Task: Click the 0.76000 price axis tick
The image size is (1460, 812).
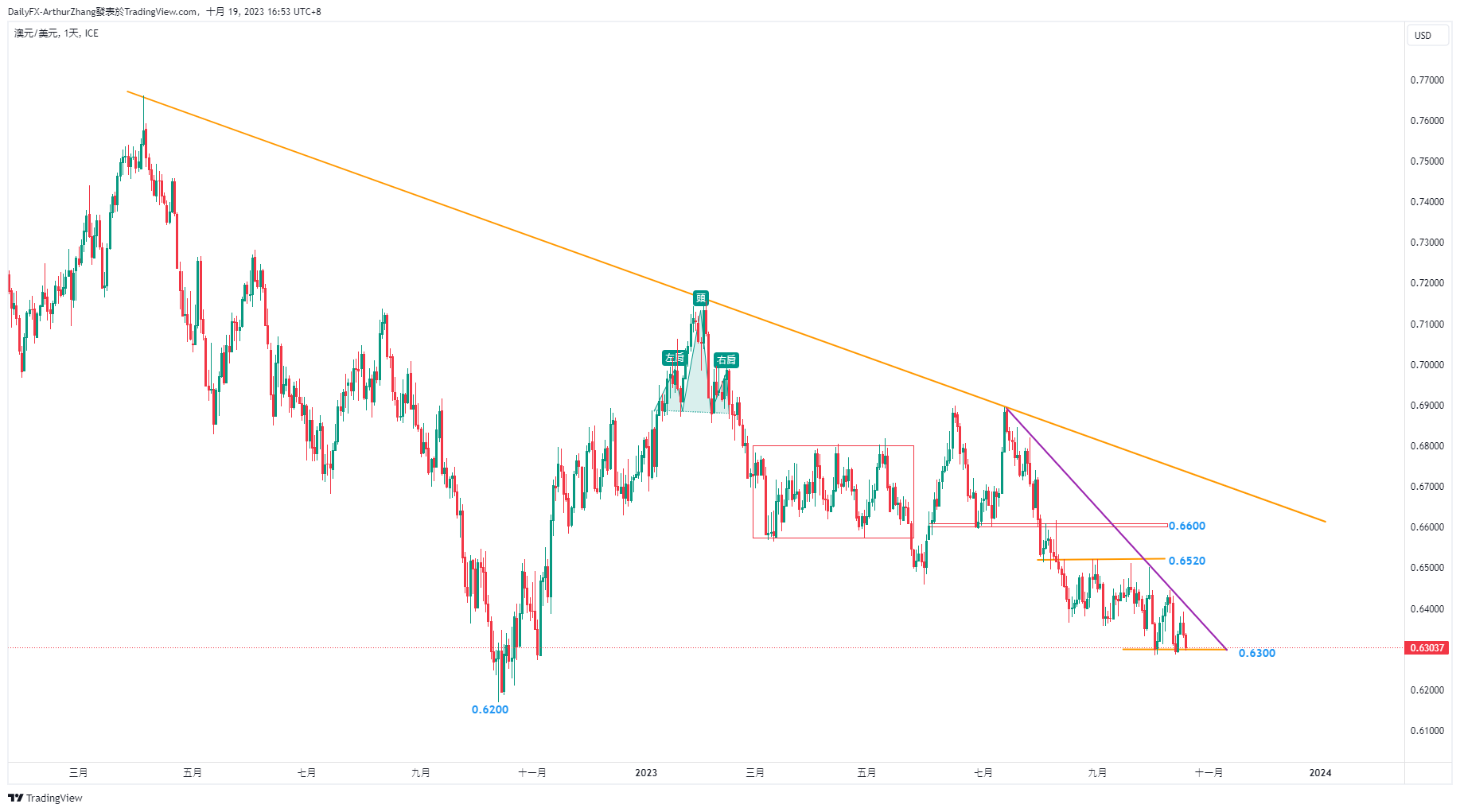Action: point(1427,121)
